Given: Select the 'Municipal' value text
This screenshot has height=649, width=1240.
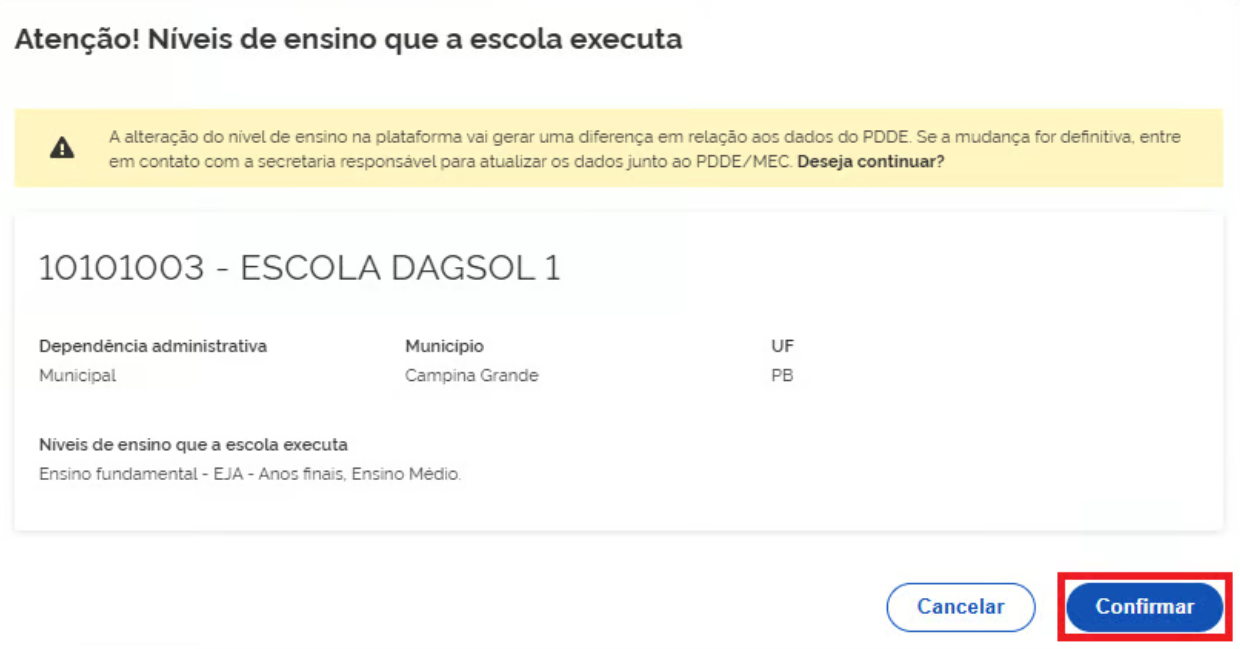Looking at the screenshot, I should 77,376.
